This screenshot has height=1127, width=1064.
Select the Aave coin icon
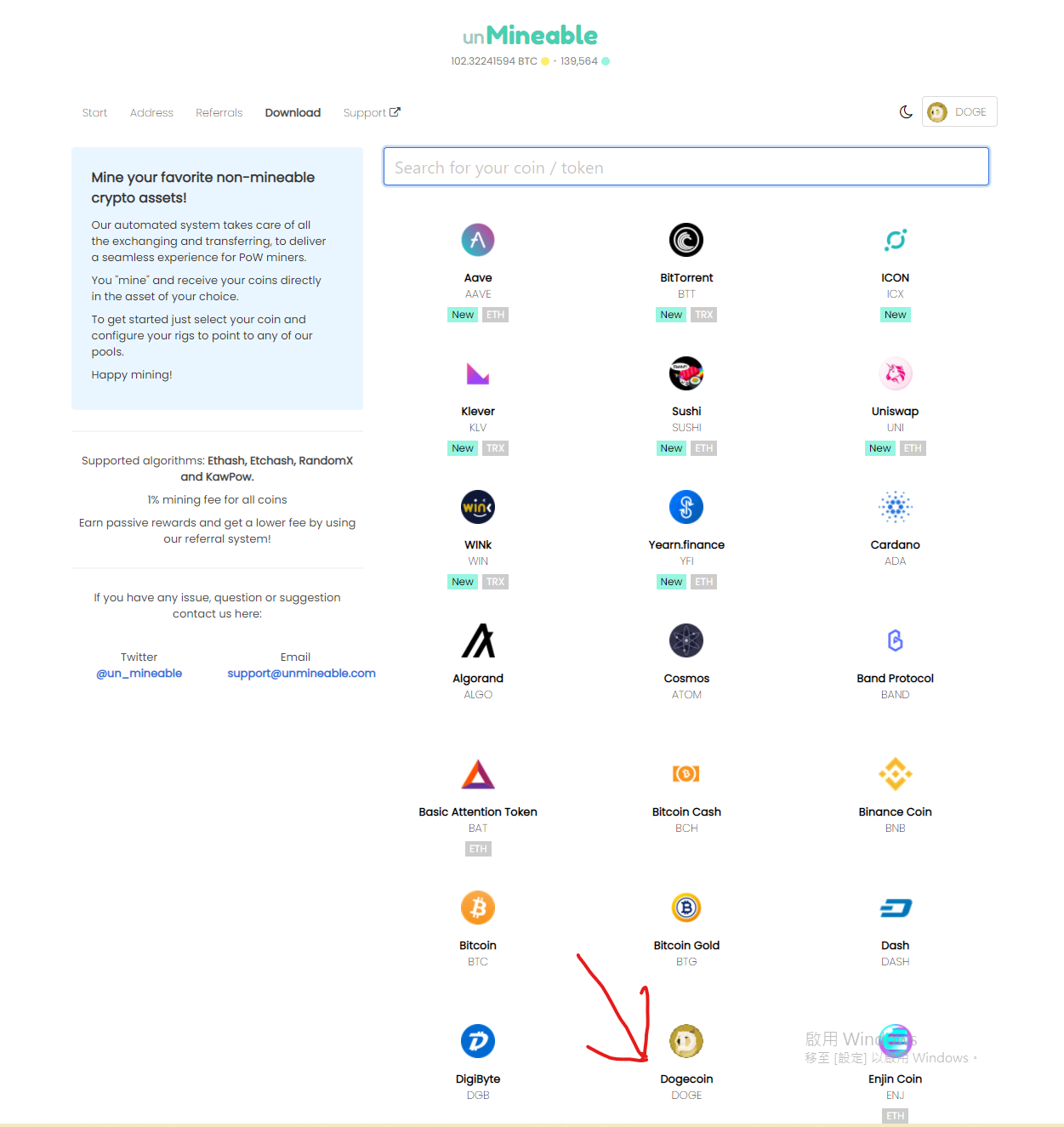[478, 240]
